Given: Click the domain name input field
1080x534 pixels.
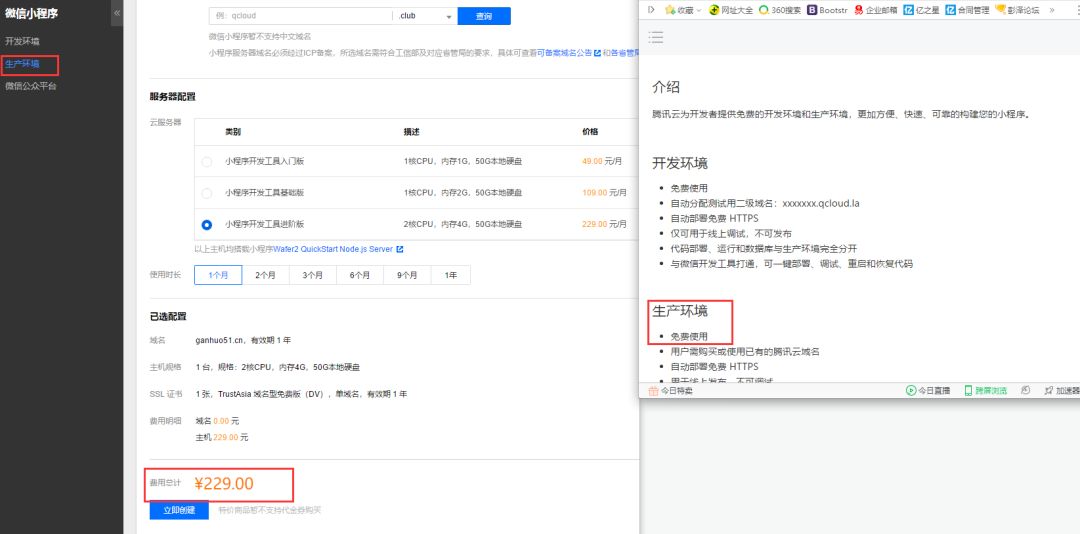Looking at the screenshot, I should point(300,16).
